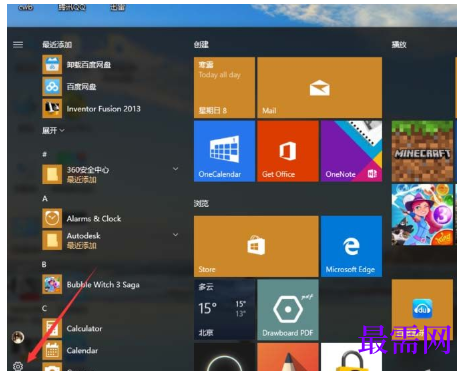Open the Autodesk folder icon

52,240
